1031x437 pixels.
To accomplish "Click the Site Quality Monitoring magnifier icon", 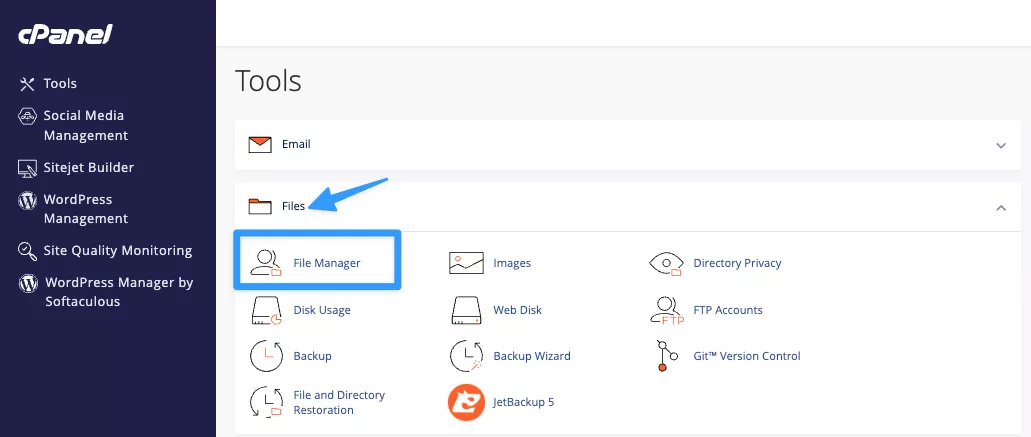I will (x=27, y=251).
